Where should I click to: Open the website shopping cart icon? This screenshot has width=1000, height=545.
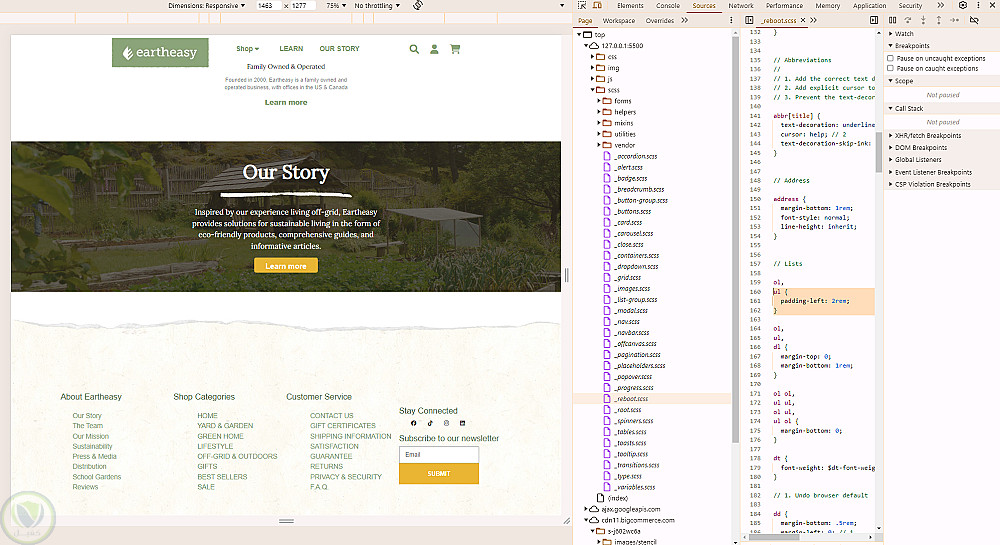[455, 49]
